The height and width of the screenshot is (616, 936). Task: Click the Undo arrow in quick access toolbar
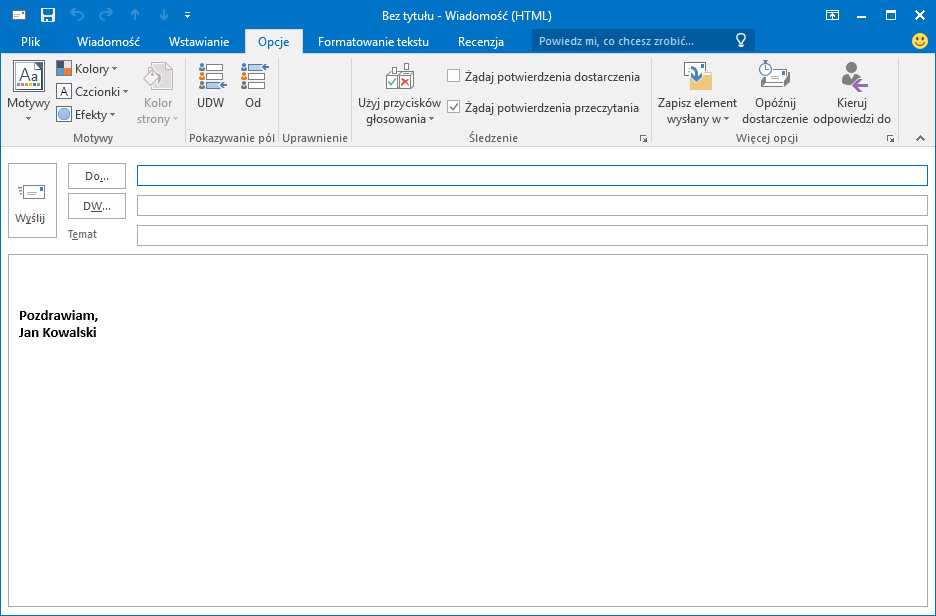click(x=77, y=15)
